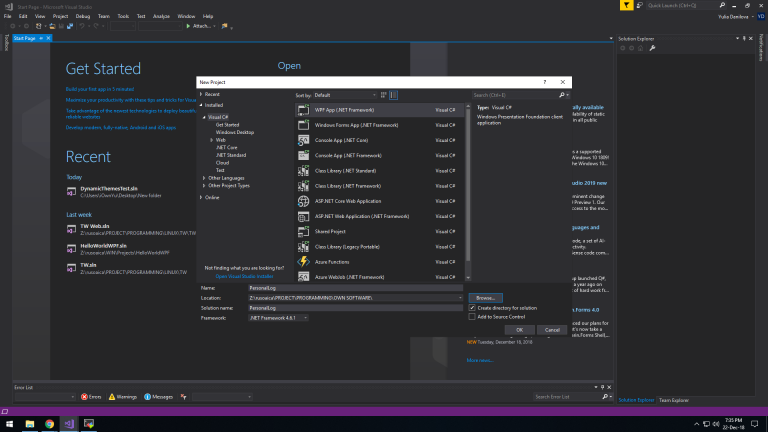The height and width of the screenshot is (432, 768).
Task: Click the ASP.NET Core Web Application globe icon
Action: click(x=306, y=201)
